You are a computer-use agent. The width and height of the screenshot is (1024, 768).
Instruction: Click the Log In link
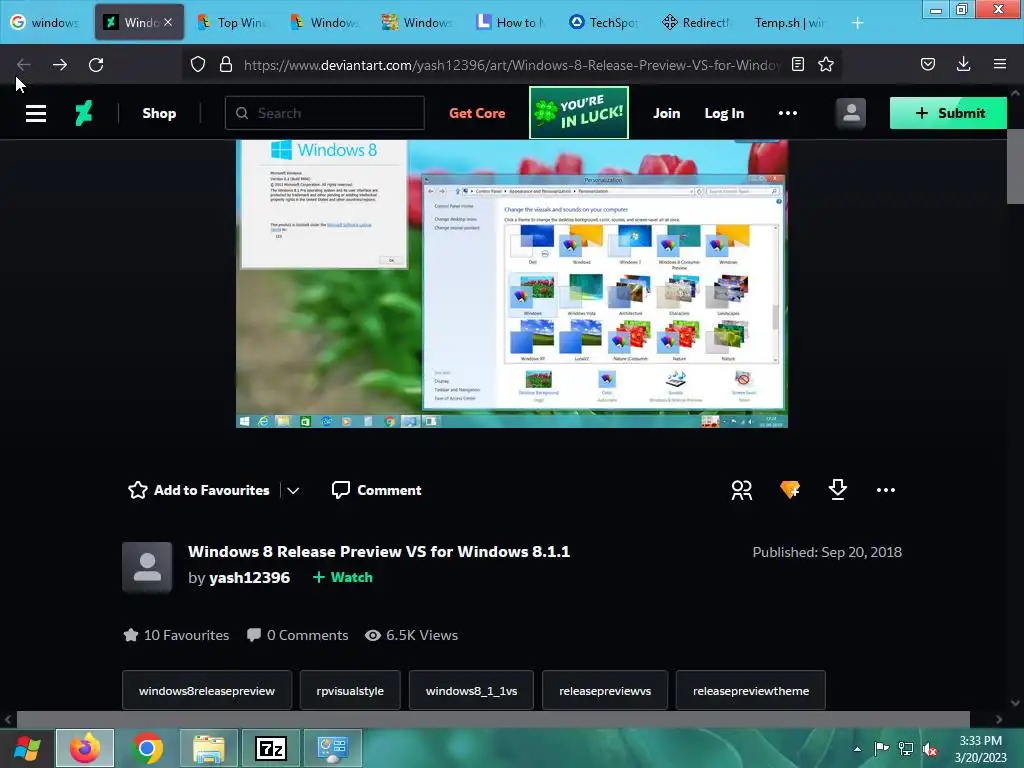724,113
